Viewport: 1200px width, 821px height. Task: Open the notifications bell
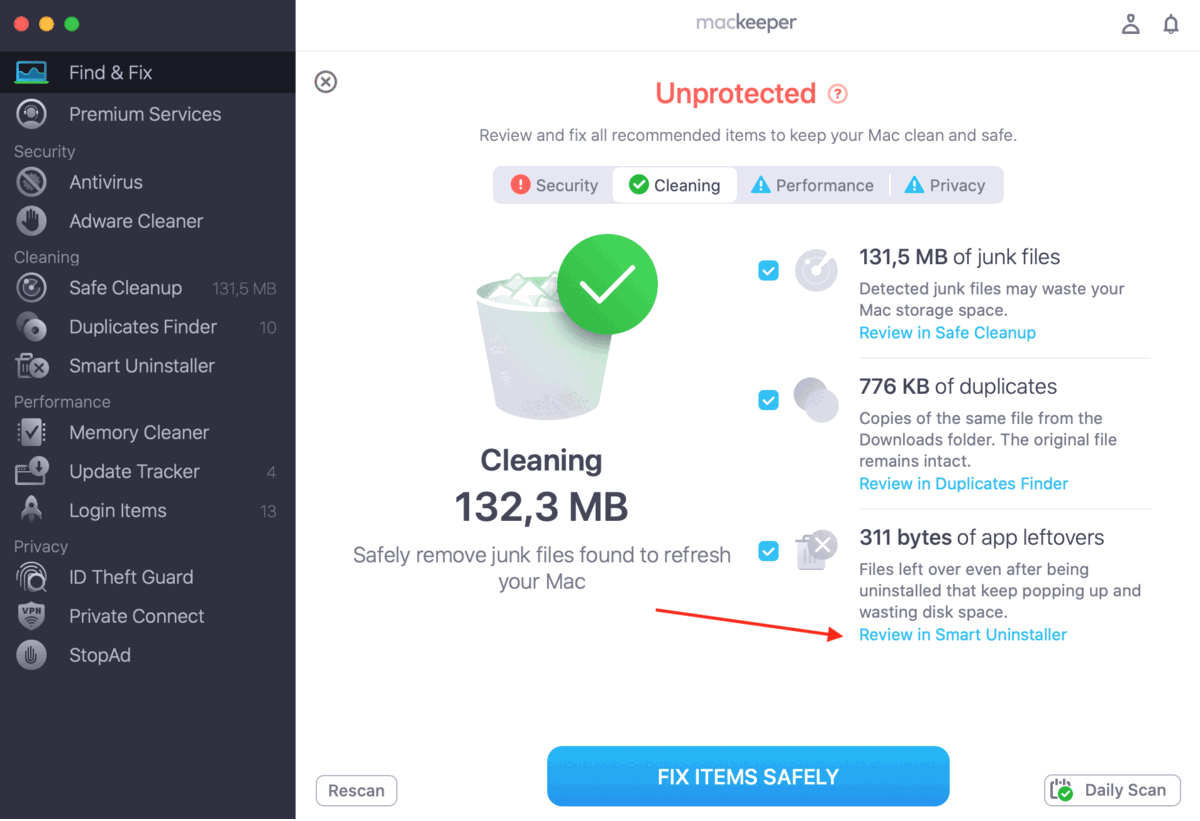1171,25
